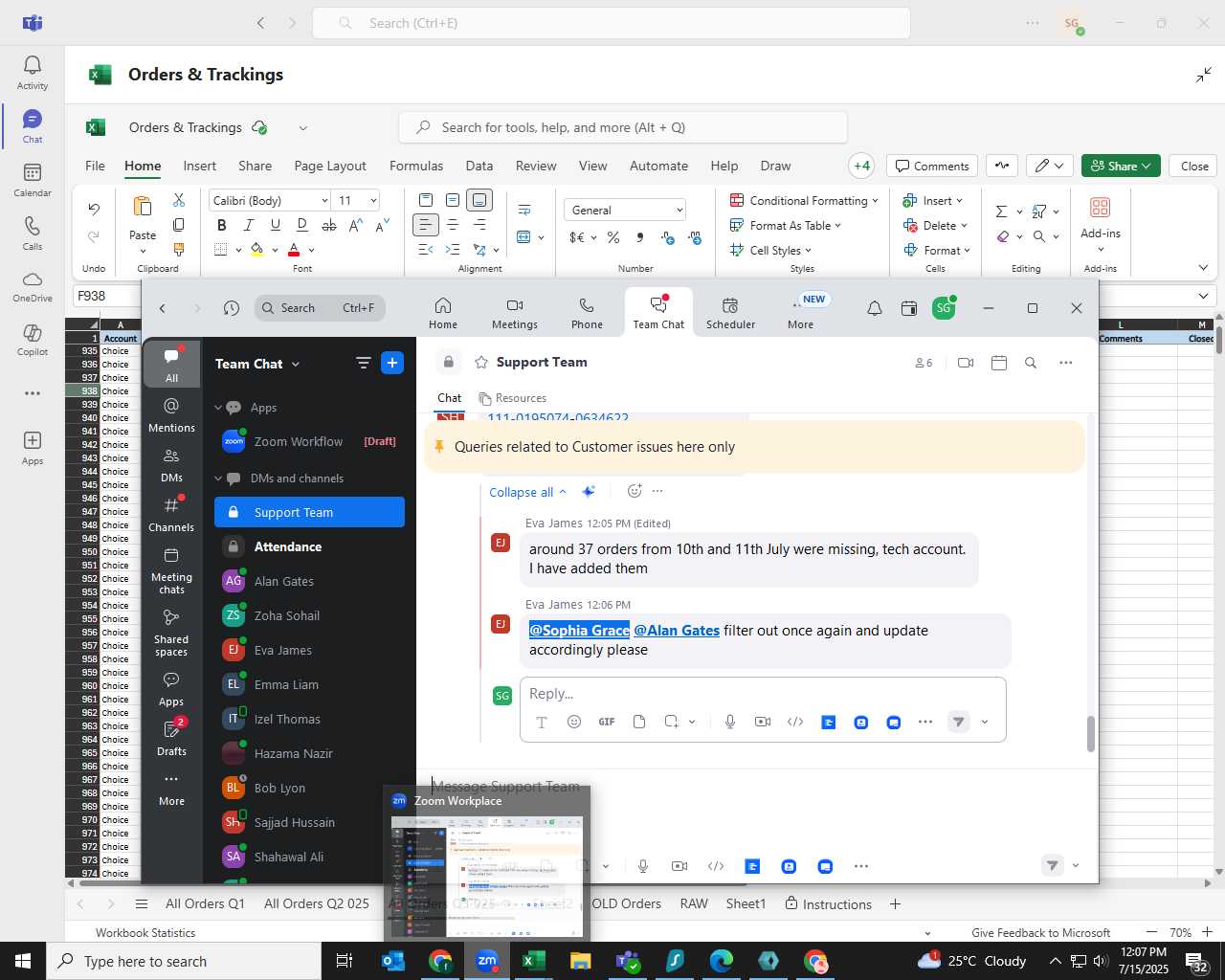
Task: Click GIF icon in reply box
Action: pyautogui.click(x=607, y=722)
